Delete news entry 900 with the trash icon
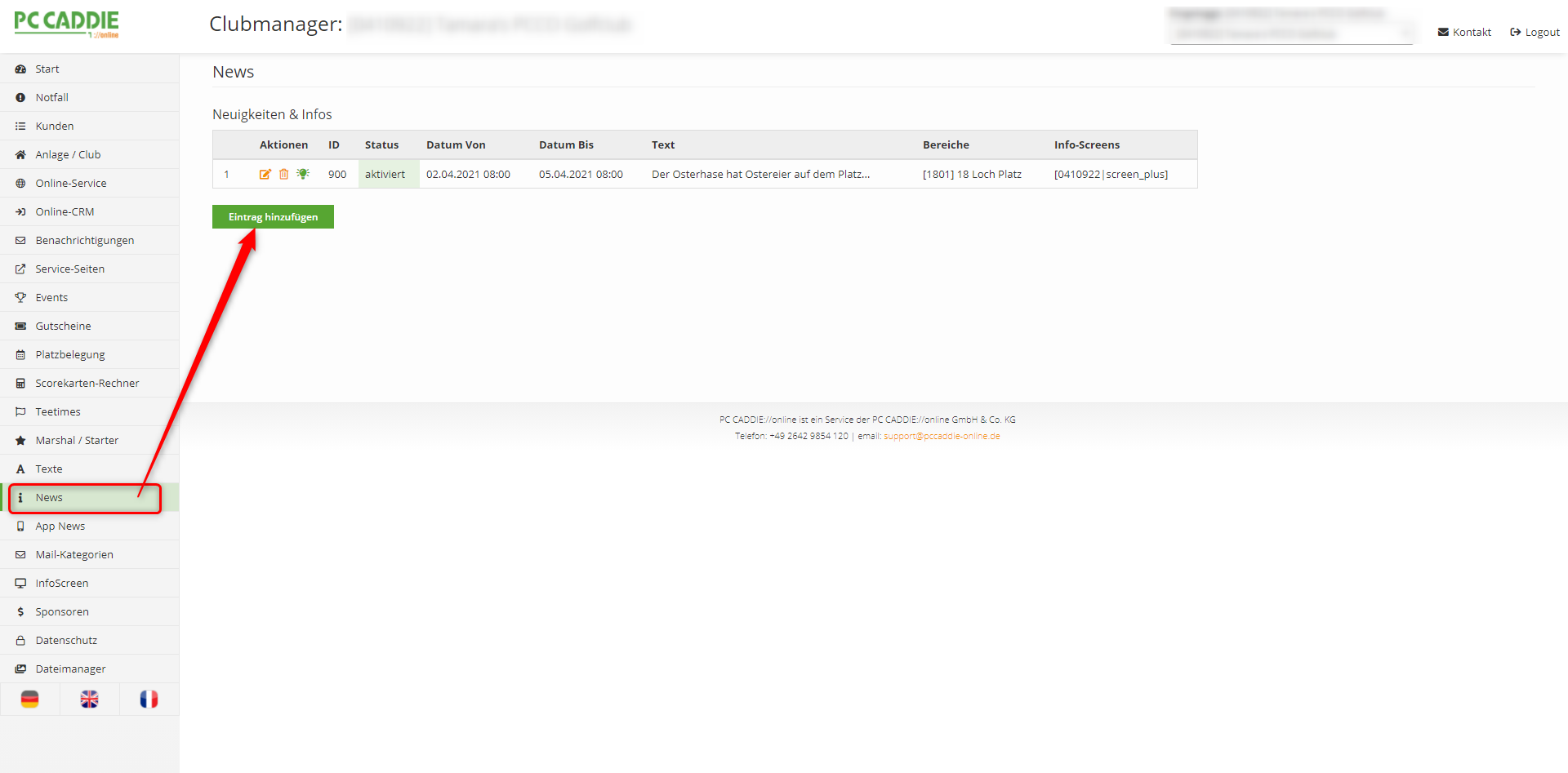Screen dimensions: 1568x773 point(284,174)
